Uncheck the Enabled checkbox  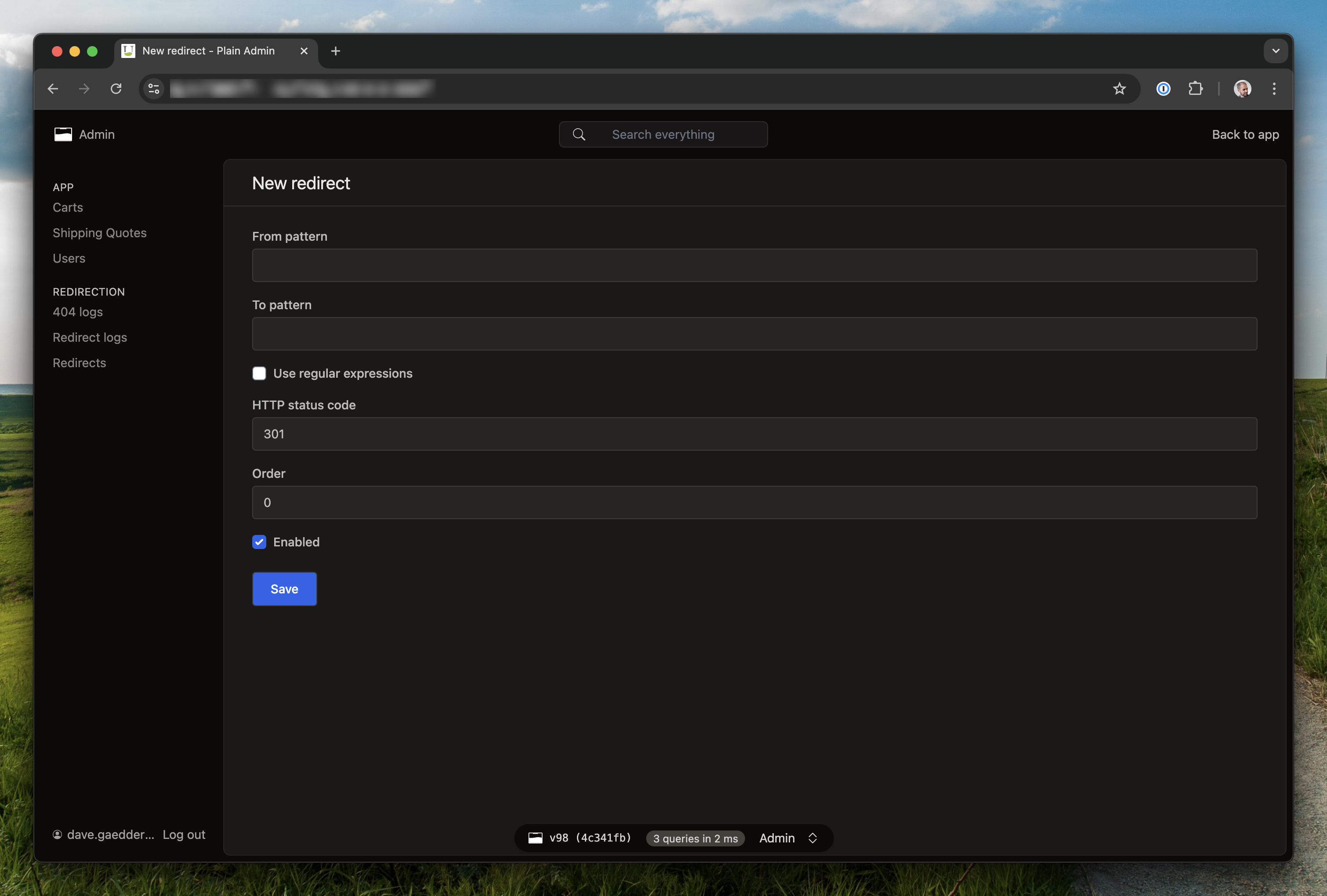[259, 542]
